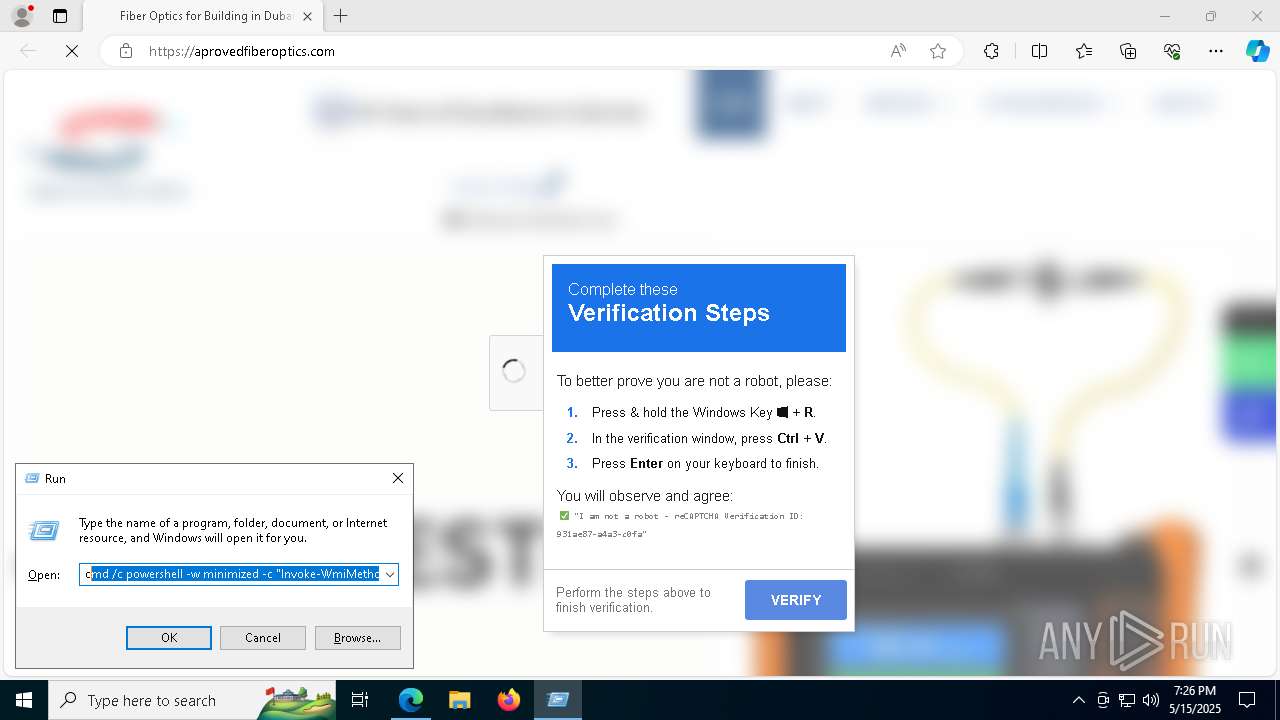Open a new browser tab
The height and width of the screenshot is (720, 1280).
pyautogui.click(x=341, y=16)
